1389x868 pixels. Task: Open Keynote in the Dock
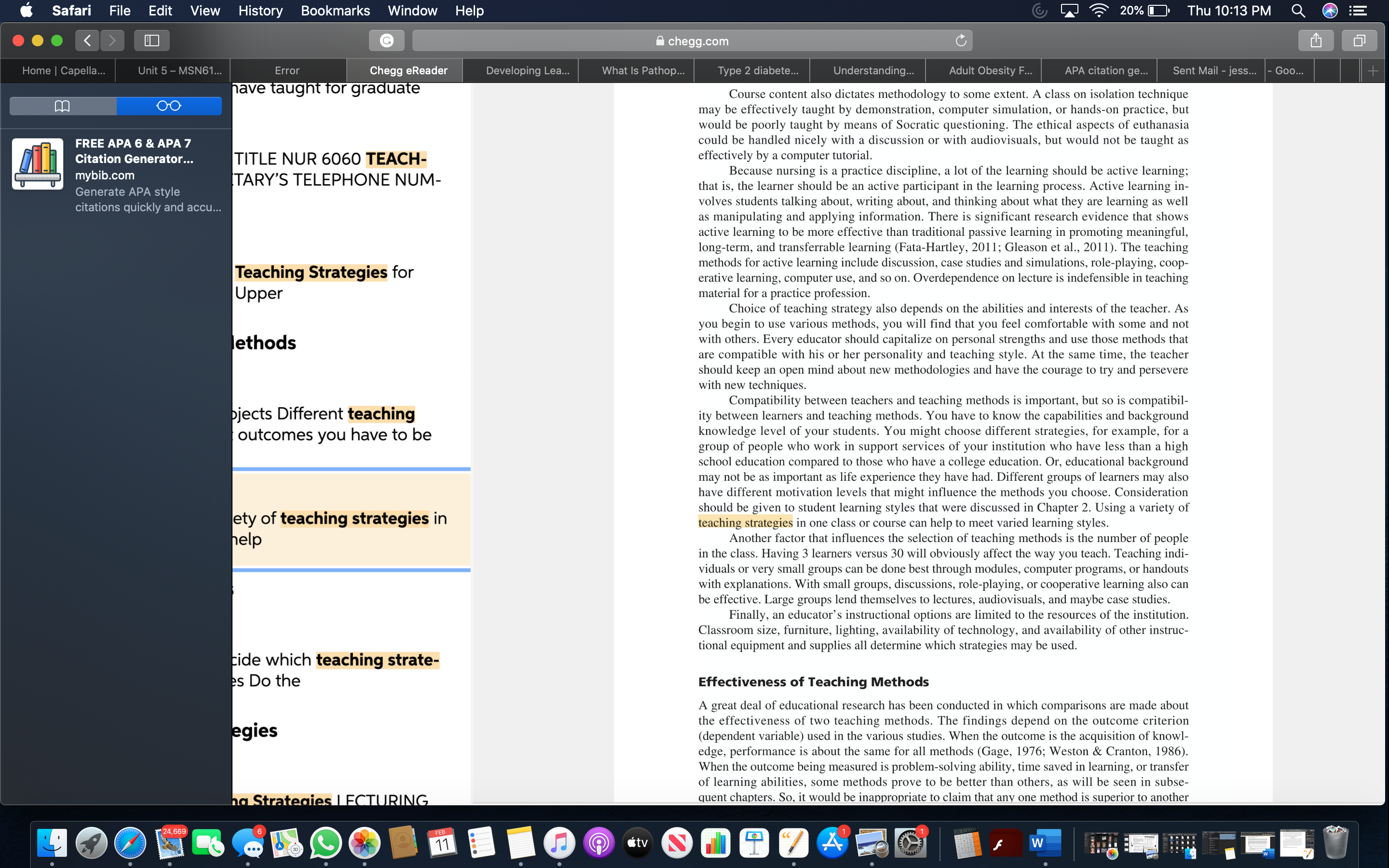(754, 843)
